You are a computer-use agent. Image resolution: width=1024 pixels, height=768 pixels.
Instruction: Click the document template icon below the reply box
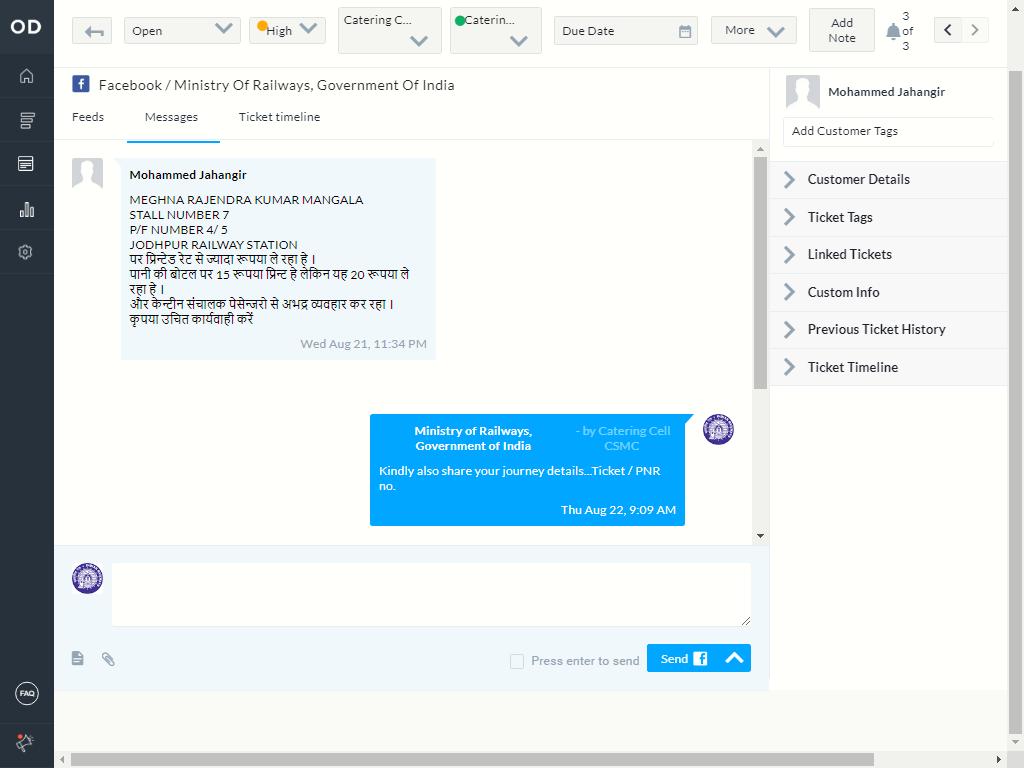[78, 658]
